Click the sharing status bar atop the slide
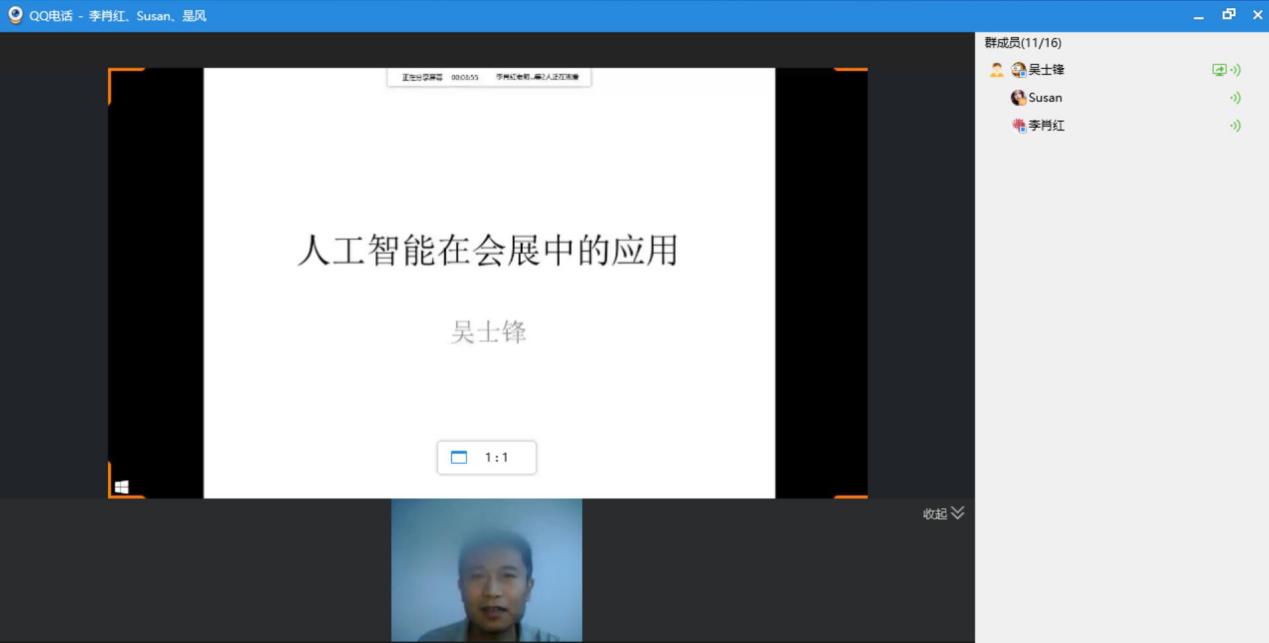Screen dimensions: 1269x643 point(489,77)
